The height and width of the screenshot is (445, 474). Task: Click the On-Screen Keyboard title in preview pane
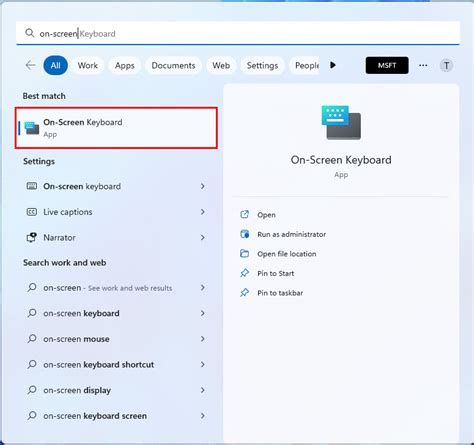[341, 160]
